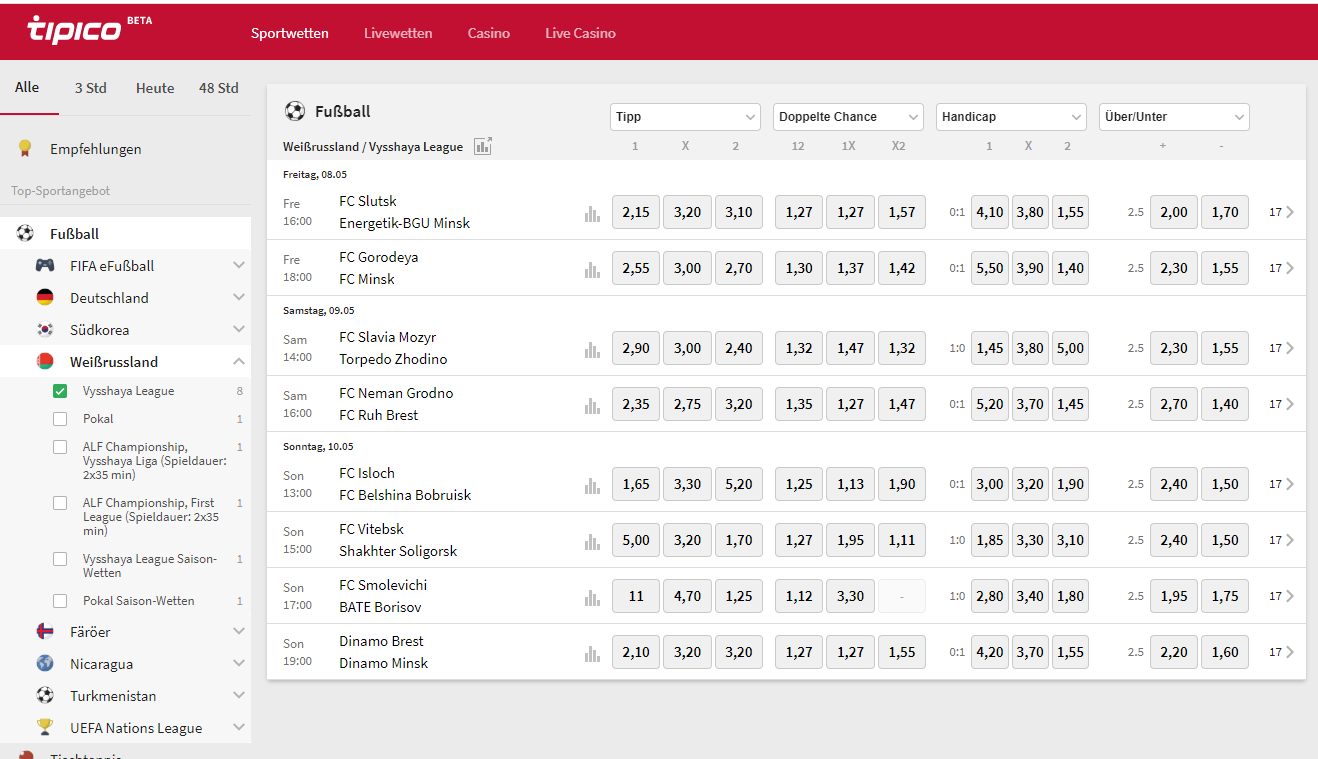Screen dimensions: 1318x759
Task: Open the Handicap dropdown
Action: [x=1011, y=117]
